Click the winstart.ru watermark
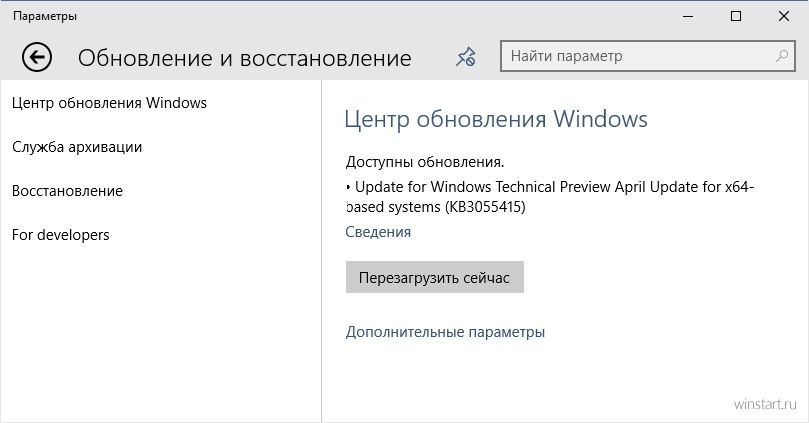Screen dimensions: 809x423 pos(765,404)
